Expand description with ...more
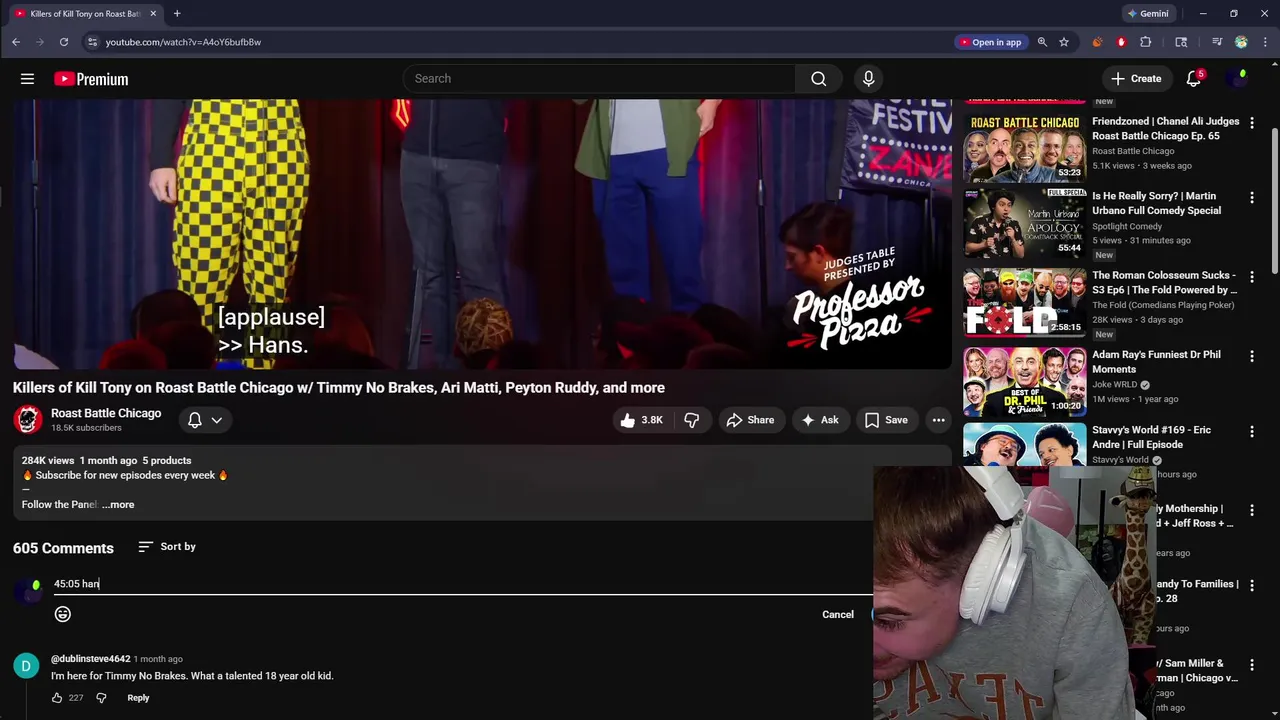The image size is (1280, 720). [x=118, y=505]
